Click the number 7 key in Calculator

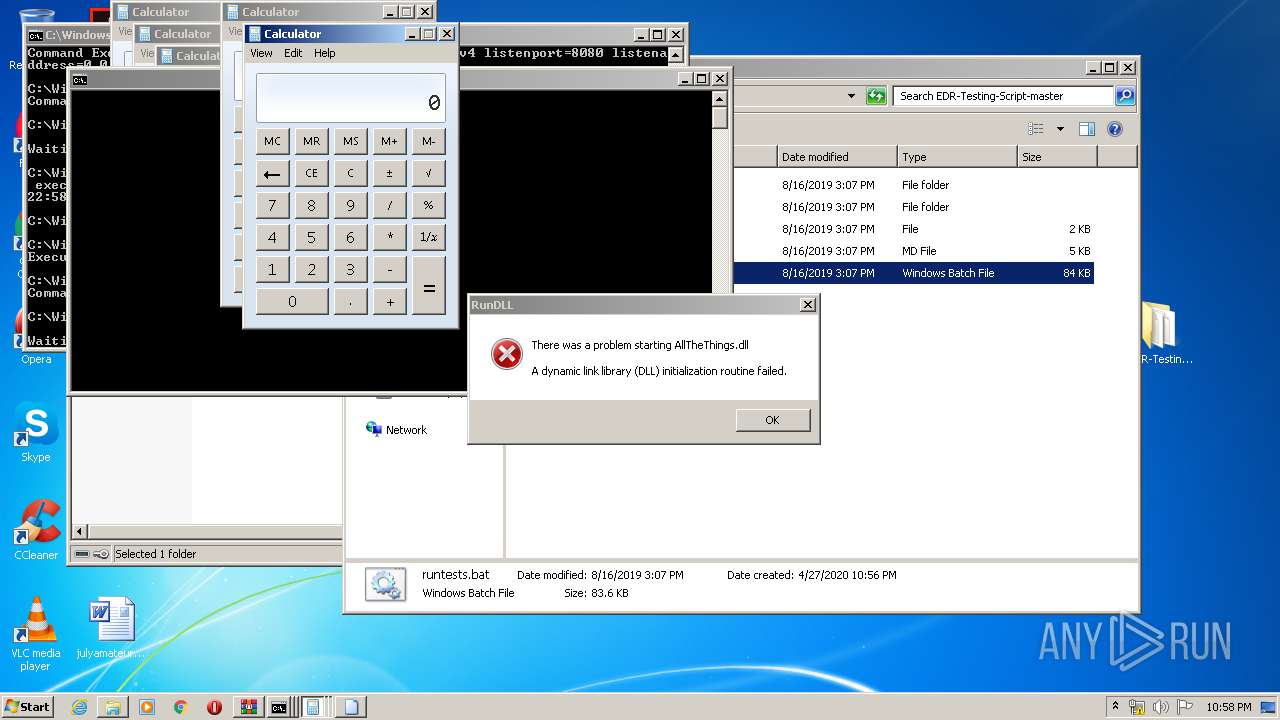tap(272, 205)
